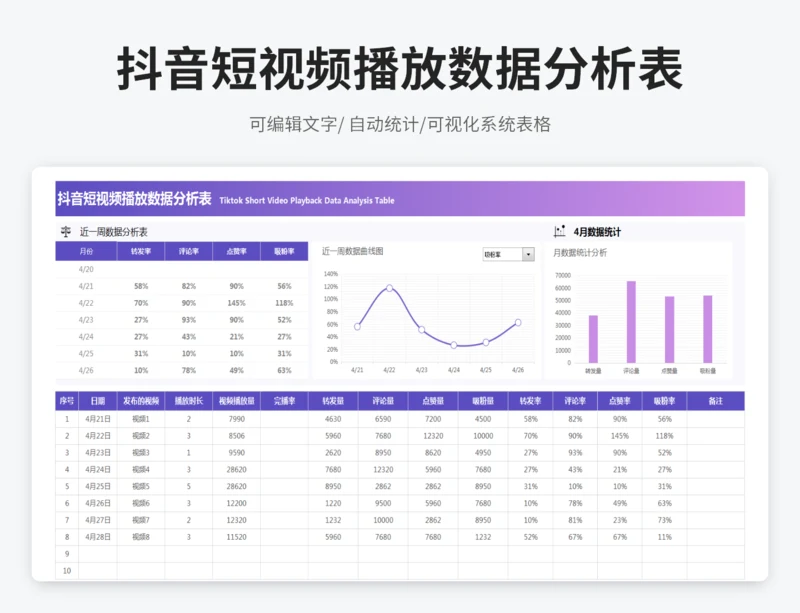Screen dimensions: 800x613
Task: Click the 点赞量 column header in the table
Action: tap(433, 401)
